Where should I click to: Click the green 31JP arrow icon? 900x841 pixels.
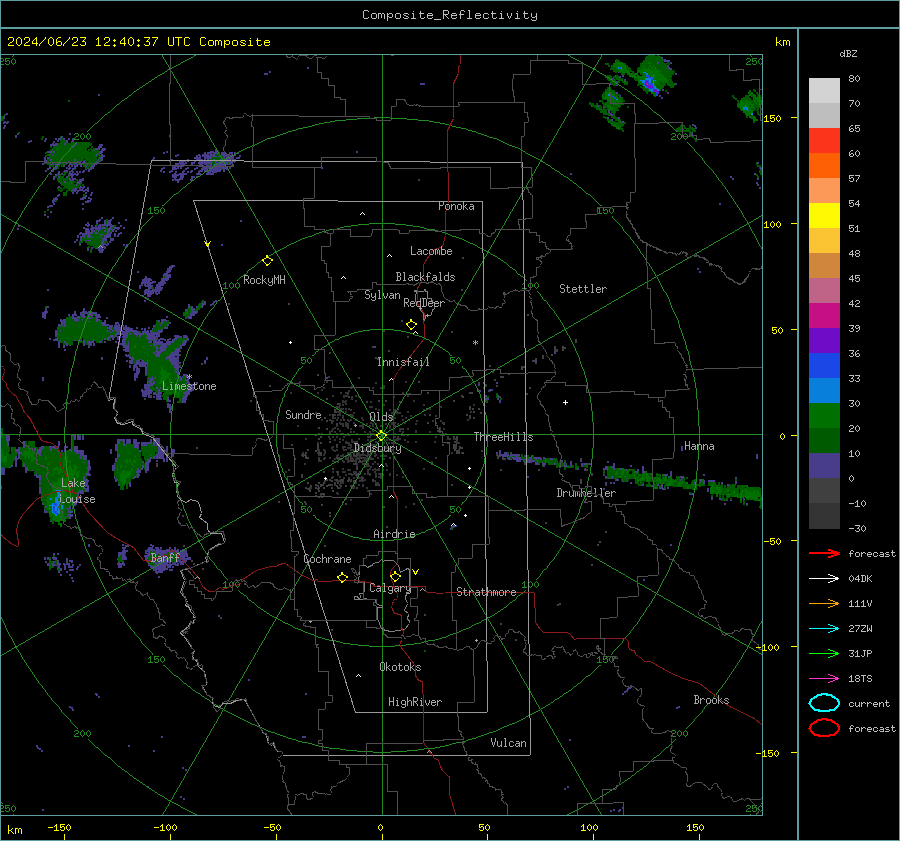pyautogui.click(x=824, y=653)
